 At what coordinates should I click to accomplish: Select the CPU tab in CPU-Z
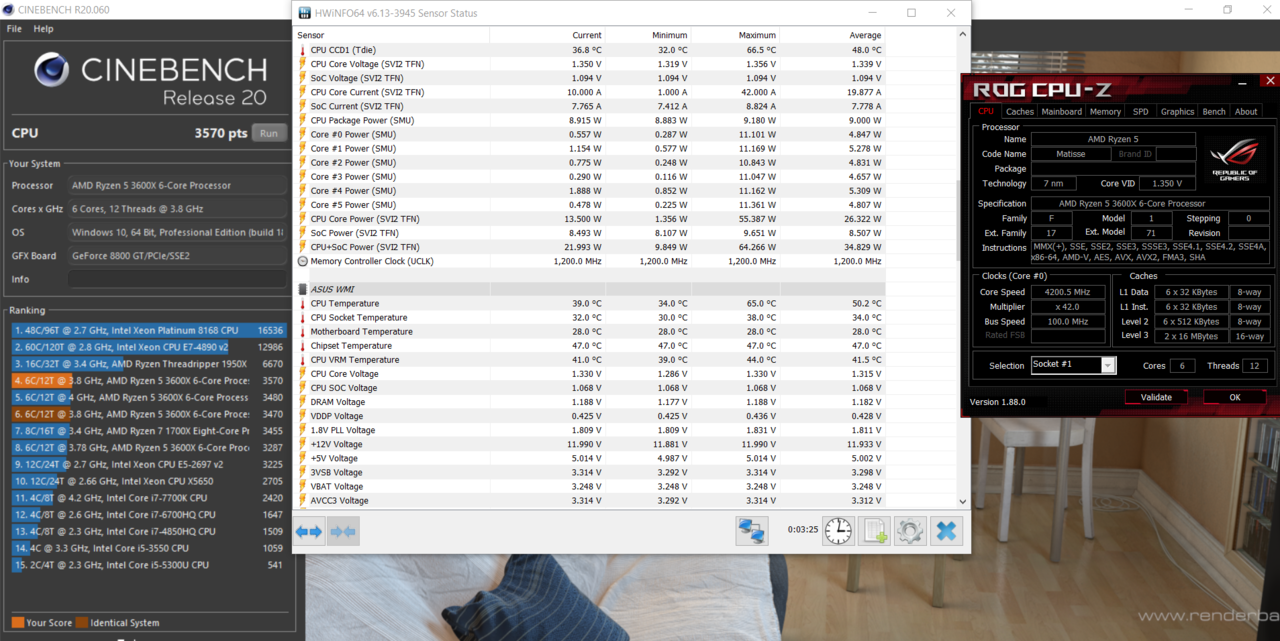[986, 112]
